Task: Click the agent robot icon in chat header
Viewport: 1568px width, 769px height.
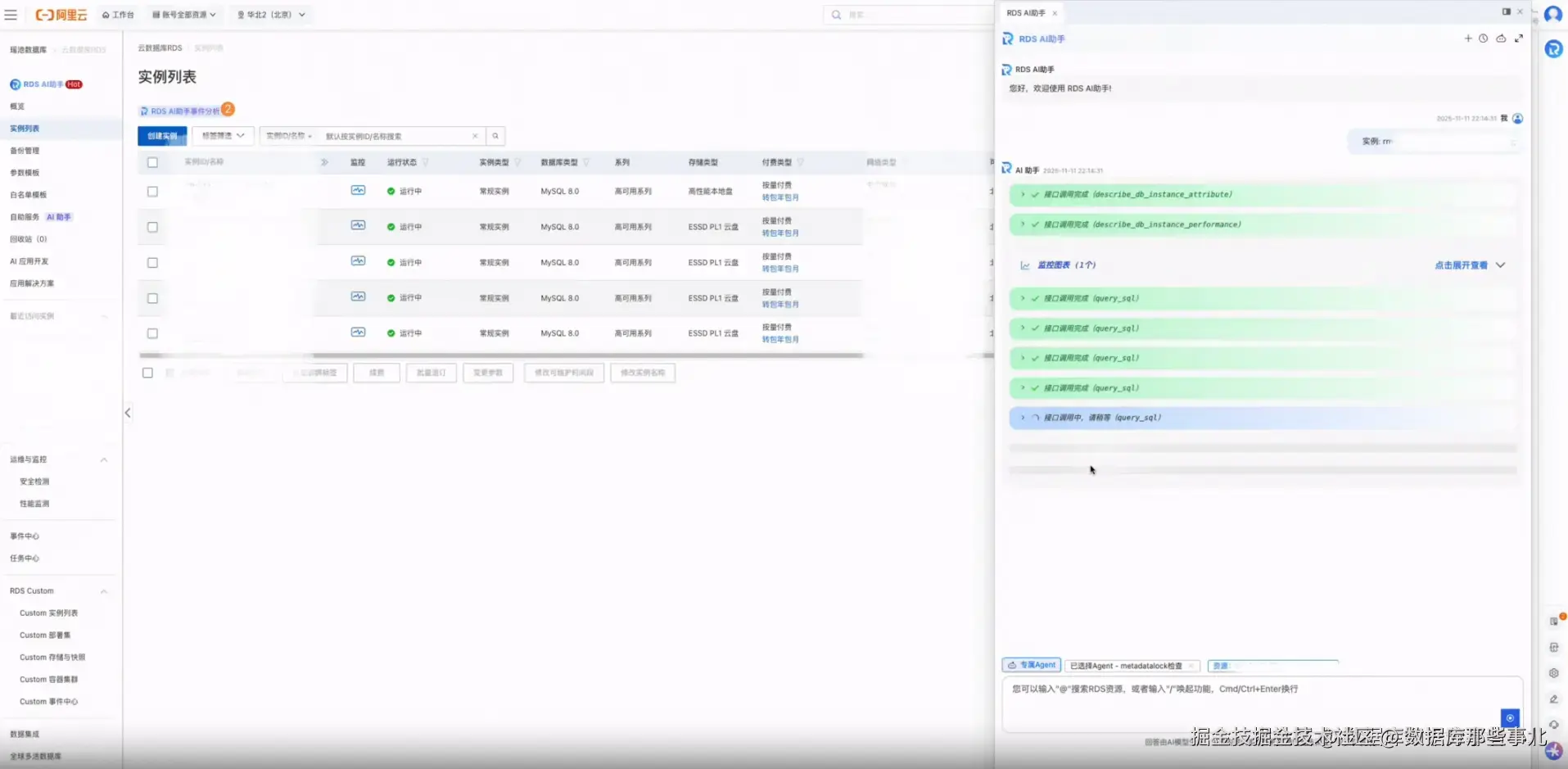Action: click(x=1501, y=38)
